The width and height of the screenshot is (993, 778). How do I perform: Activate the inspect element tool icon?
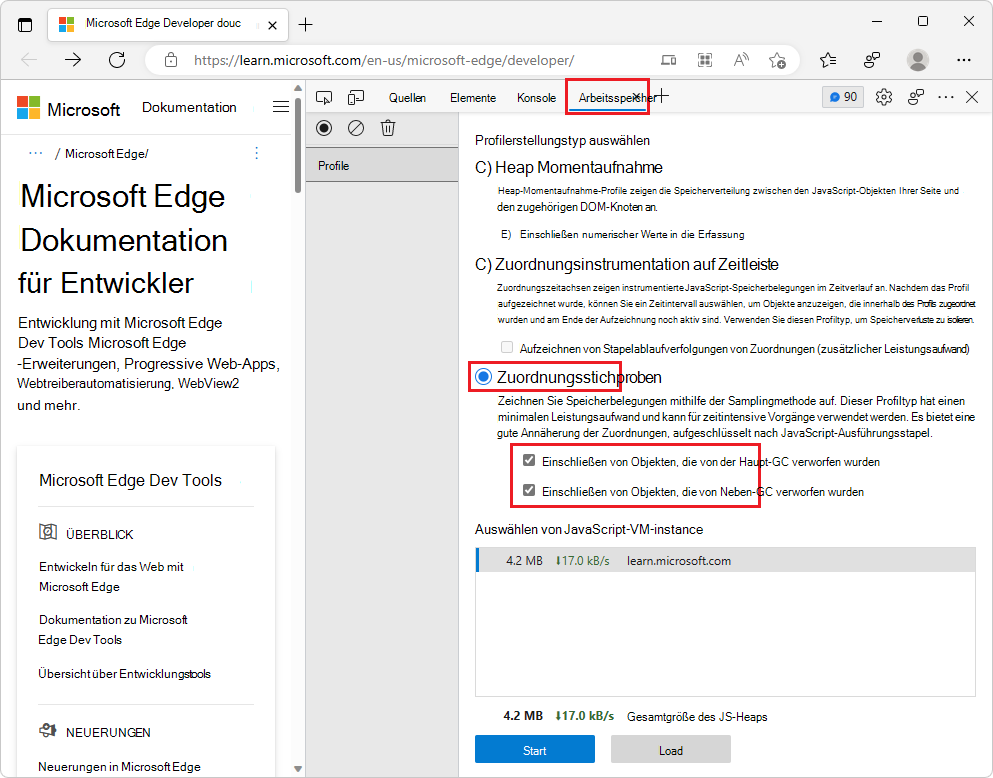pos(324,97)
